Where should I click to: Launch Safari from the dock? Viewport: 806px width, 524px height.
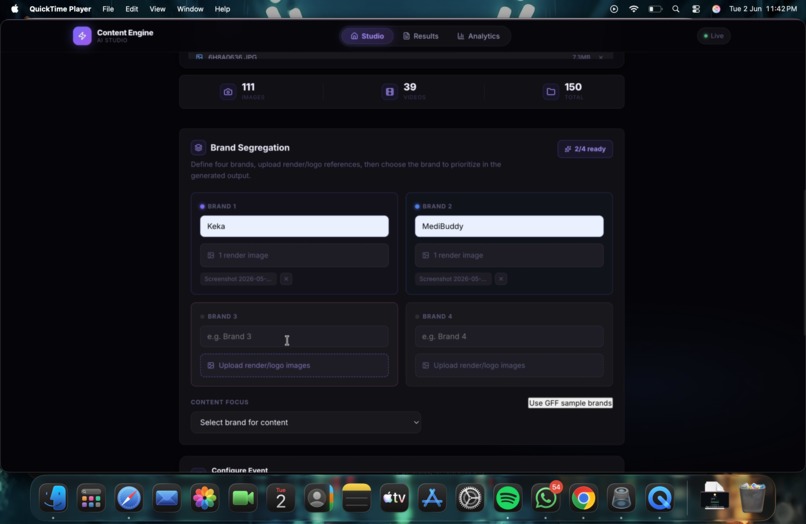click(x=129, y=498)
